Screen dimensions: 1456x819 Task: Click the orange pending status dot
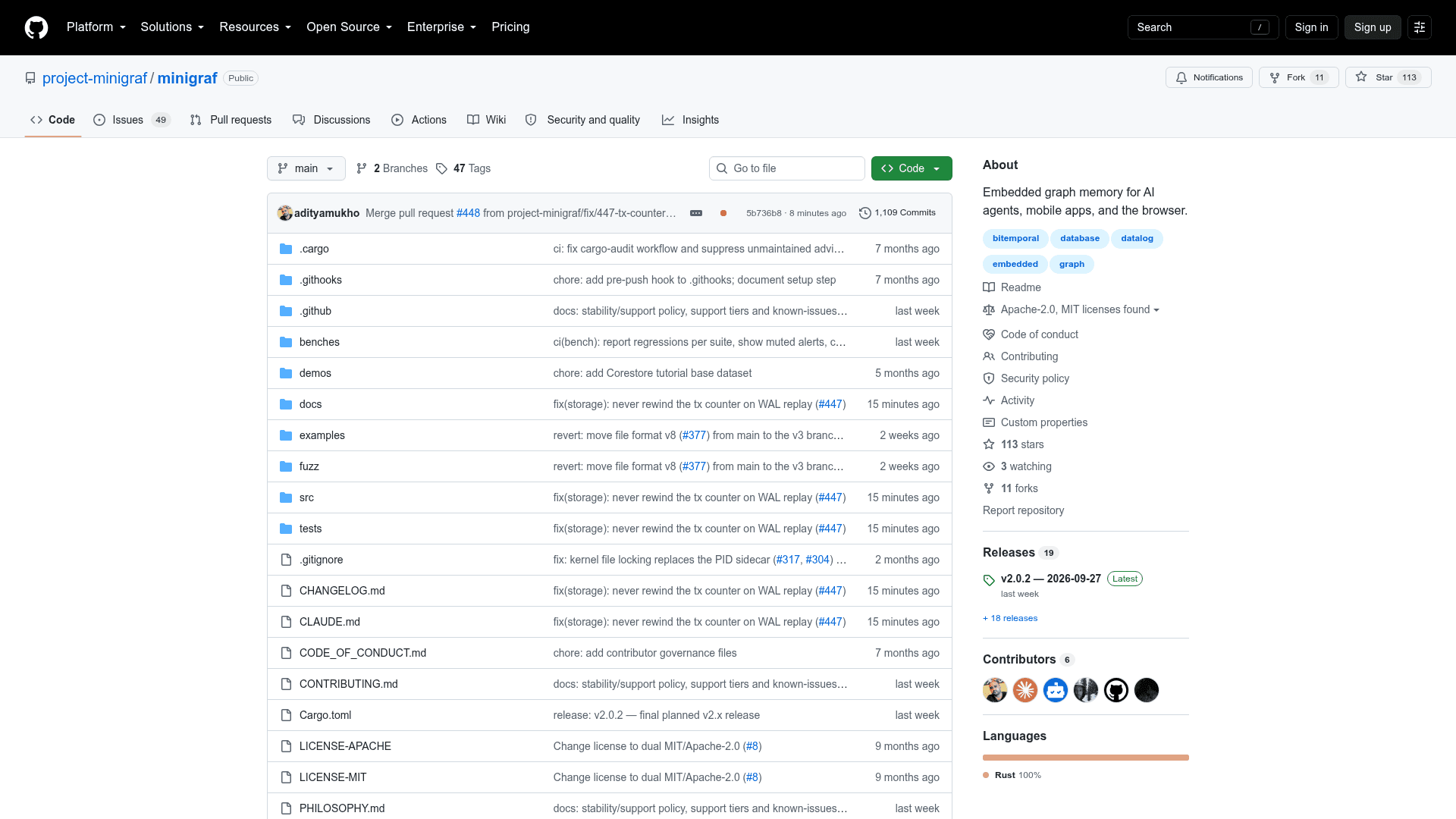pyautogui.click(x=723, y=213)
